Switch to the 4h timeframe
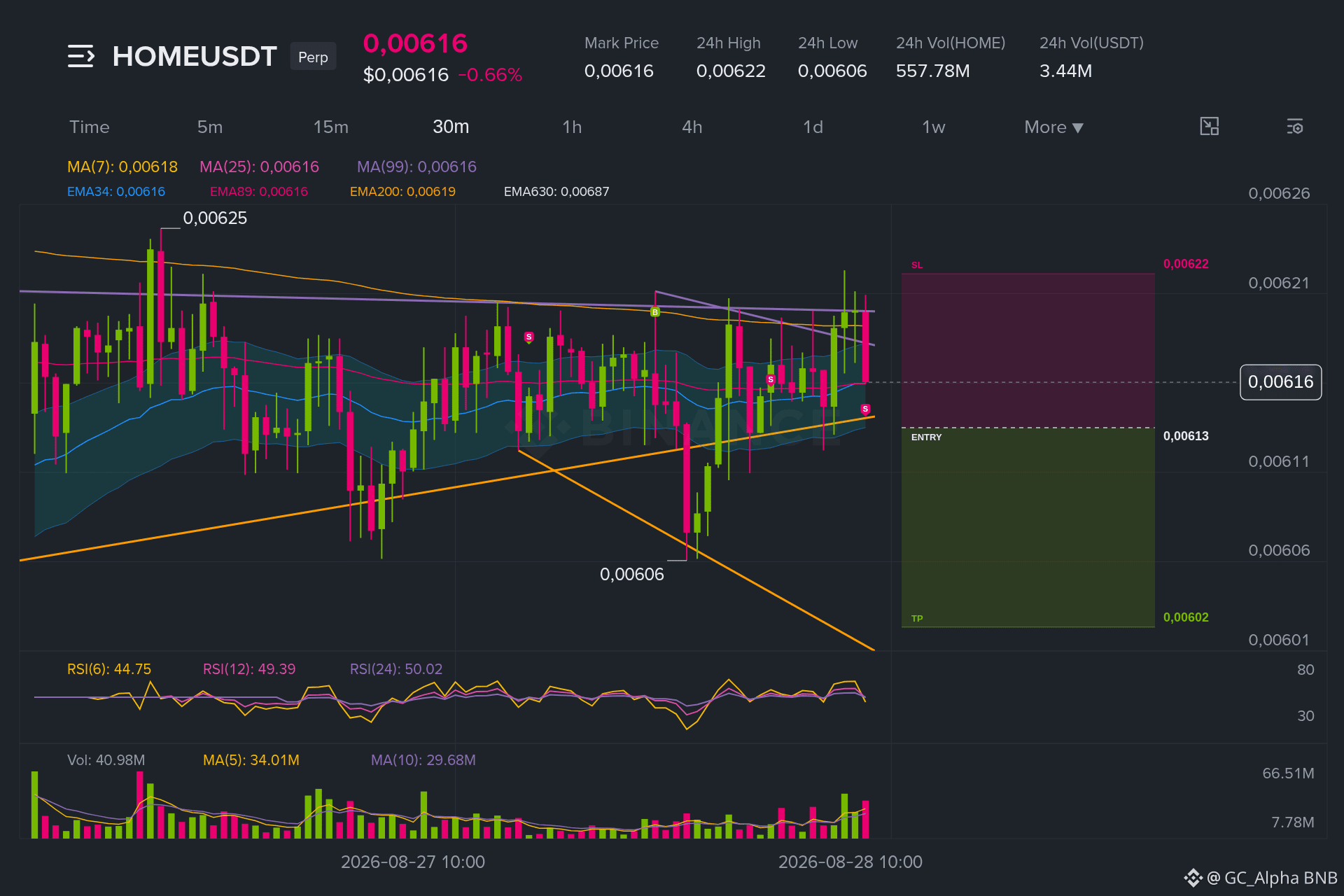The height and width of the screenshot is (896, 1344). tap(692, 127)
